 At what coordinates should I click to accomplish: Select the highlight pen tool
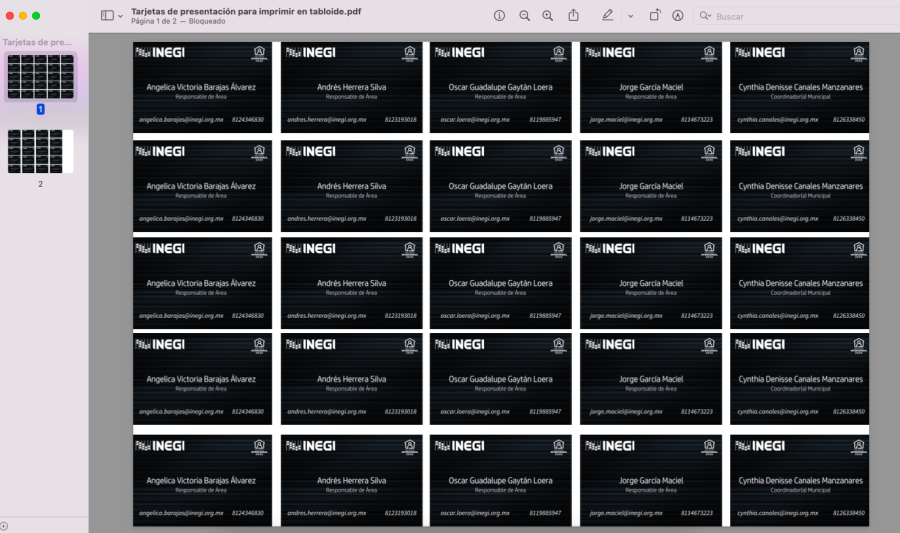click(x=607, y=16)
